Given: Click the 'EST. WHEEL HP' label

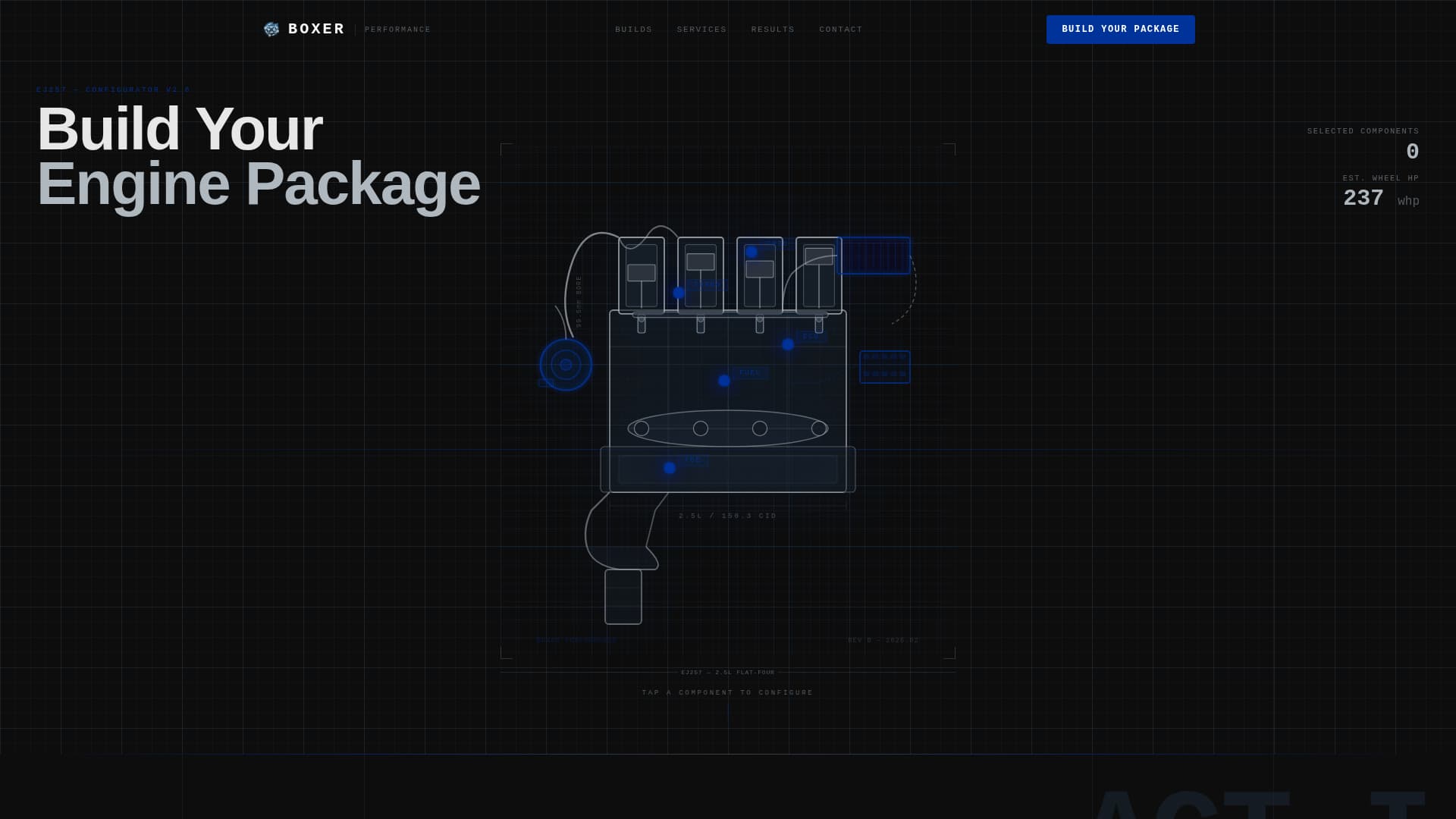Looking at the screenshot, I should pos(1381,178).
